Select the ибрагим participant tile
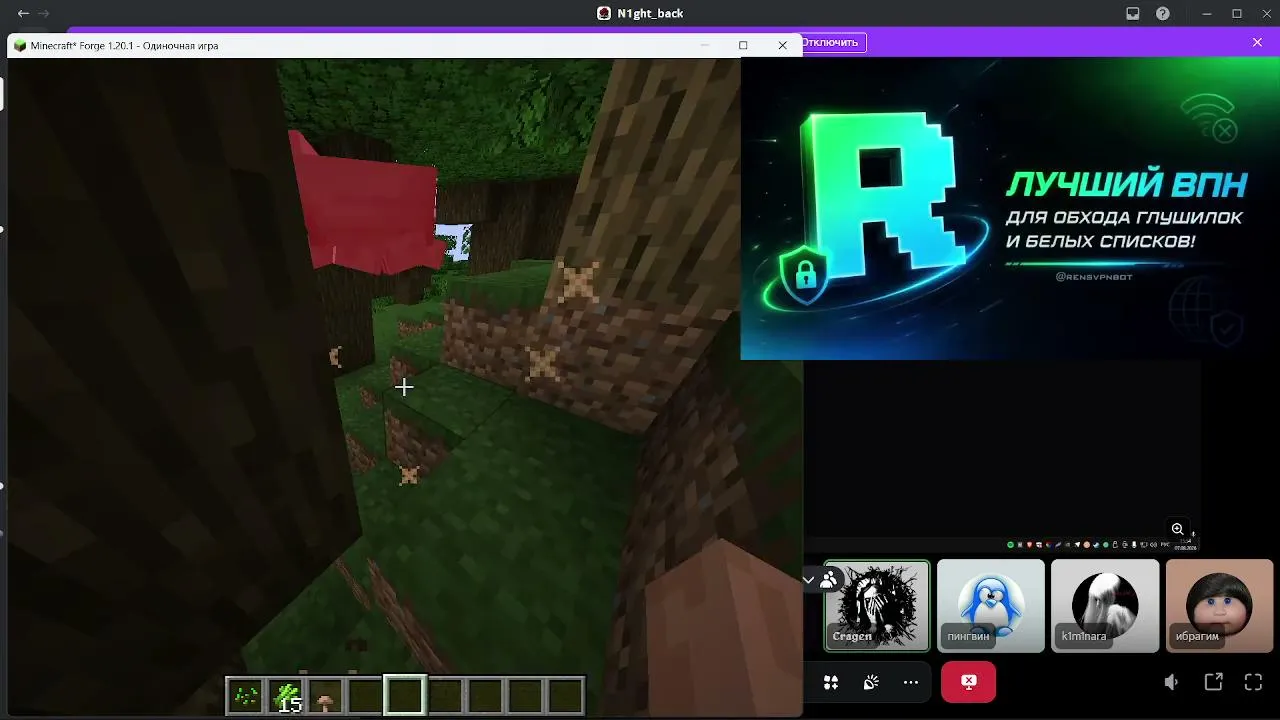1280x720 pixels. tap(1219, 606)
